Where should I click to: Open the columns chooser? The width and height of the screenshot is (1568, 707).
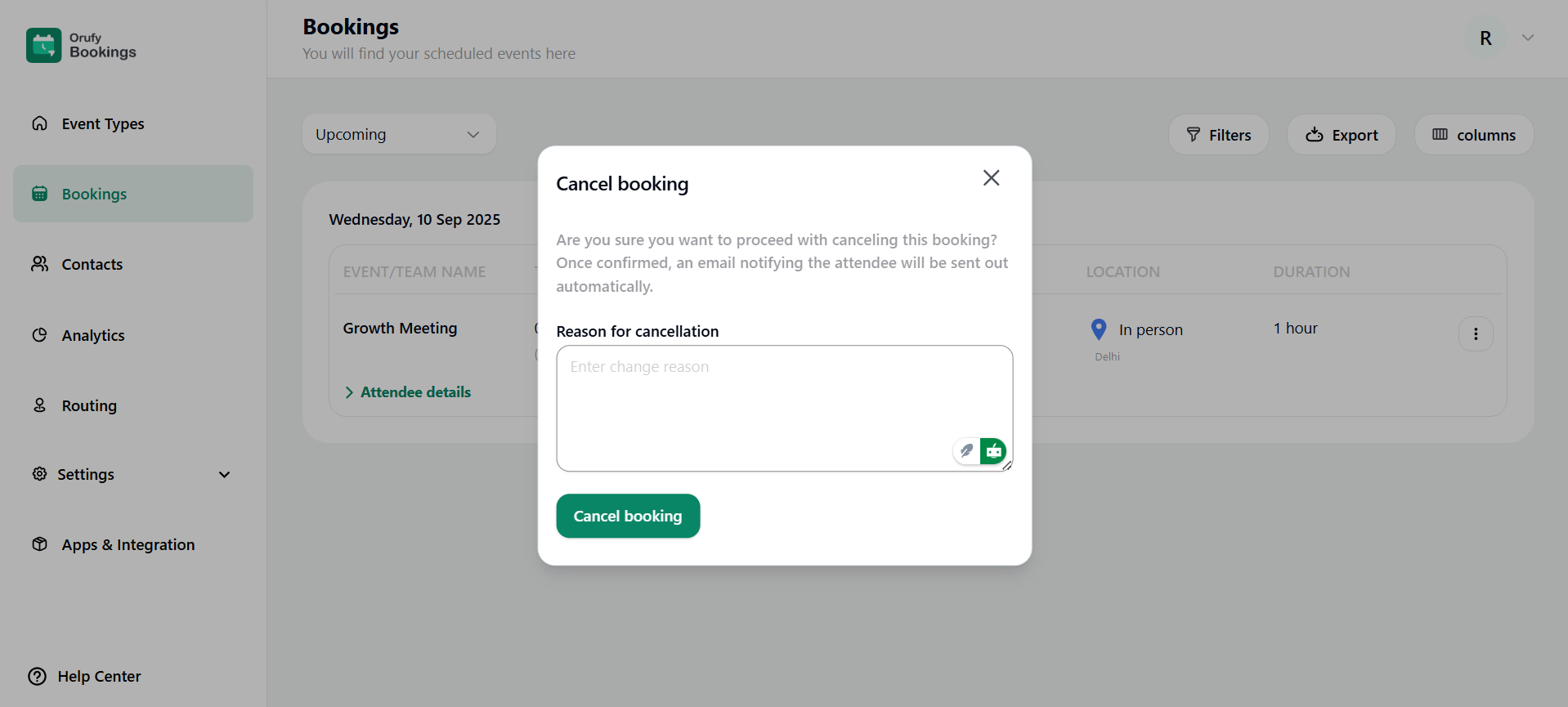click(x=1473, y=135)
